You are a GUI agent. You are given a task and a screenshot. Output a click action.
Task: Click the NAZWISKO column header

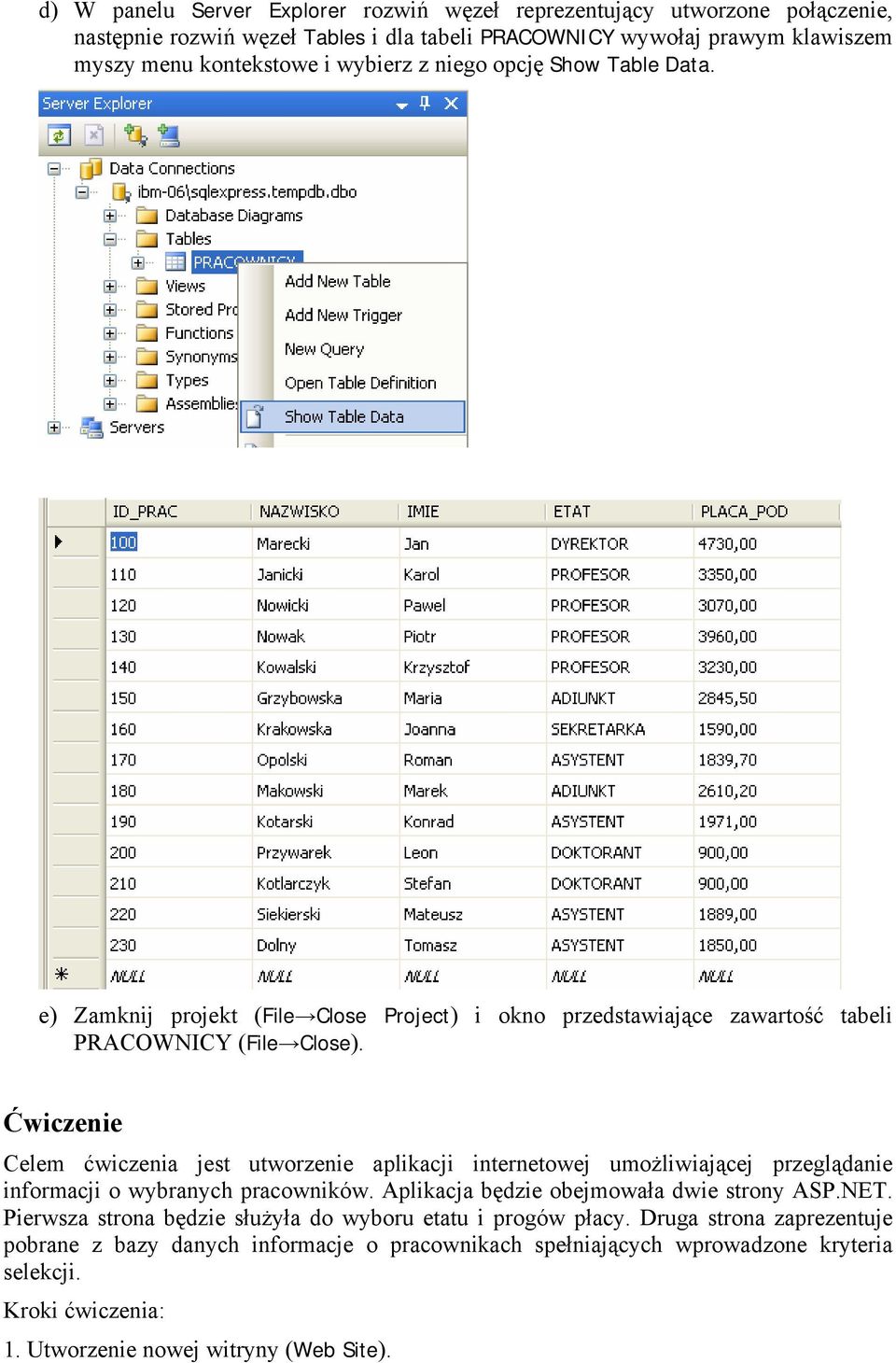point(326,512)
